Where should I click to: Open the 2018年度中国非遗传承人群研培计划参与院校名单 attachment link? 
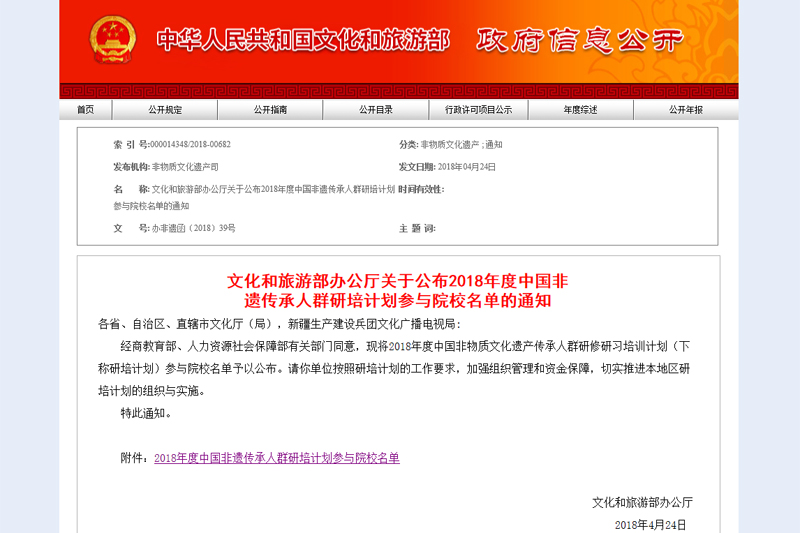[x=277, y=458]
